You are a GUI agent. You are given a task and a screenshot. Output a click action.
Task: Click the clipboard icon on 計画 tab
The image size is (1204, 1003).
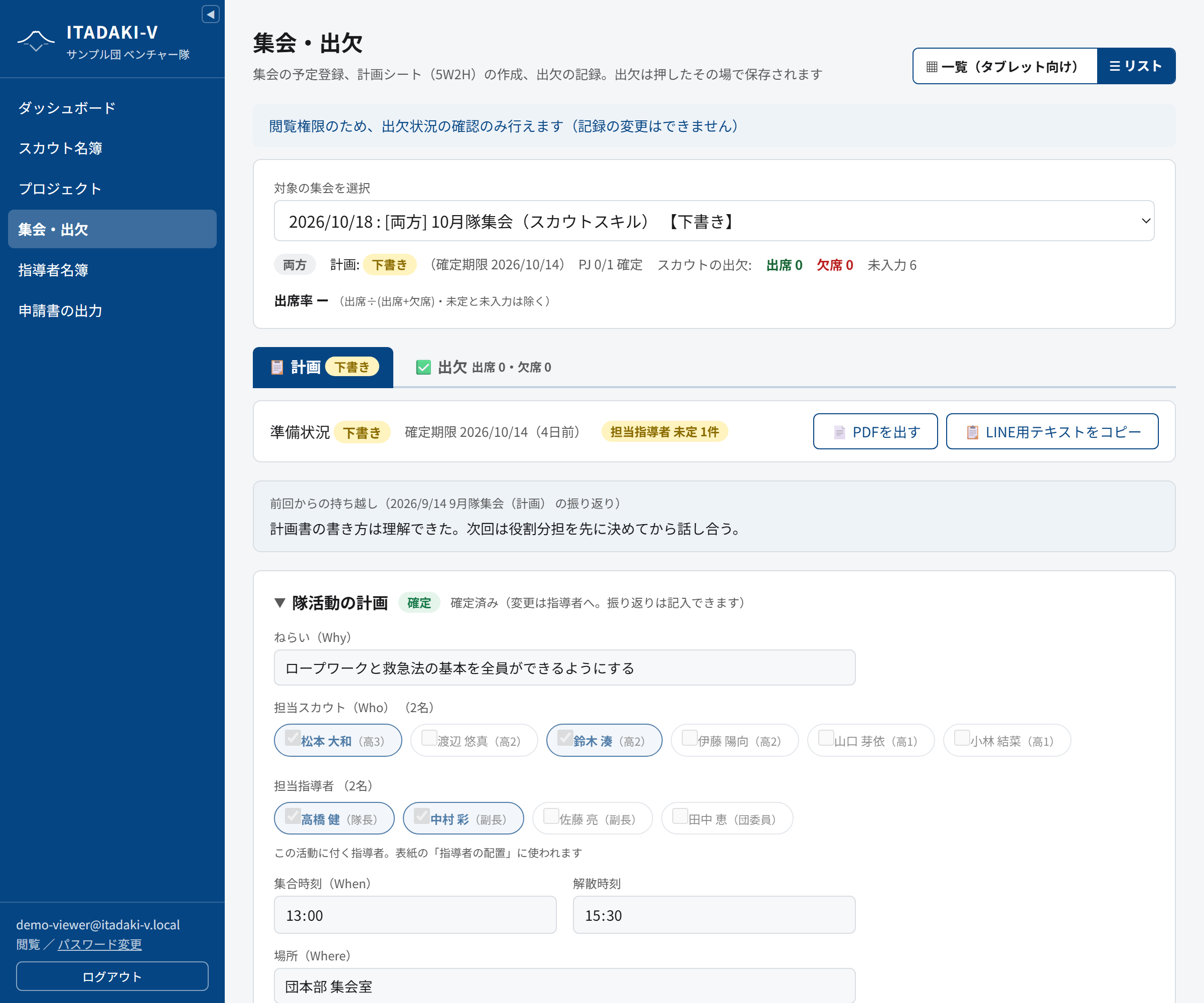277,368
